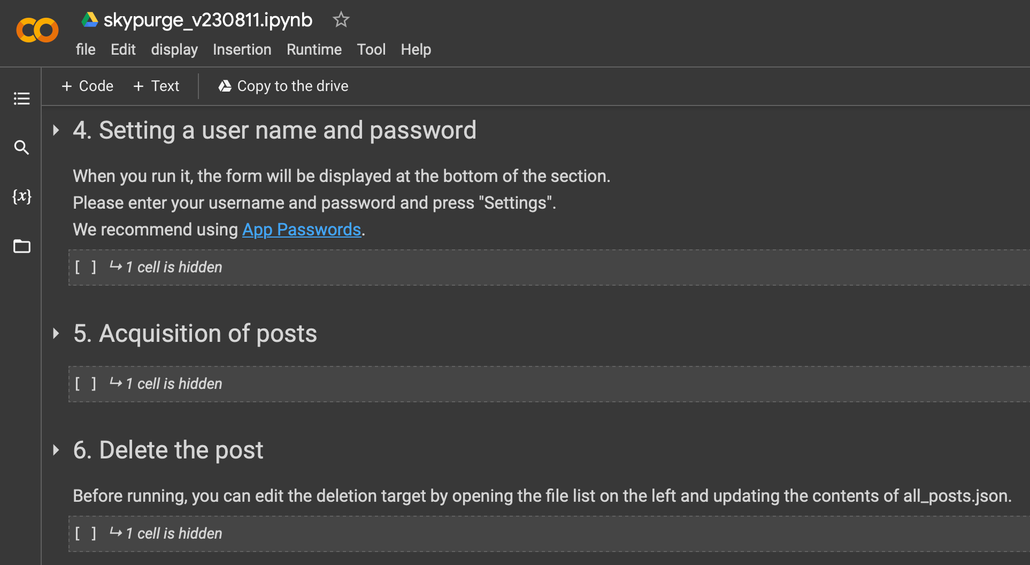Add a new Code cell
The height and width of the screenshot is (565, 1030).
point(87,86)
